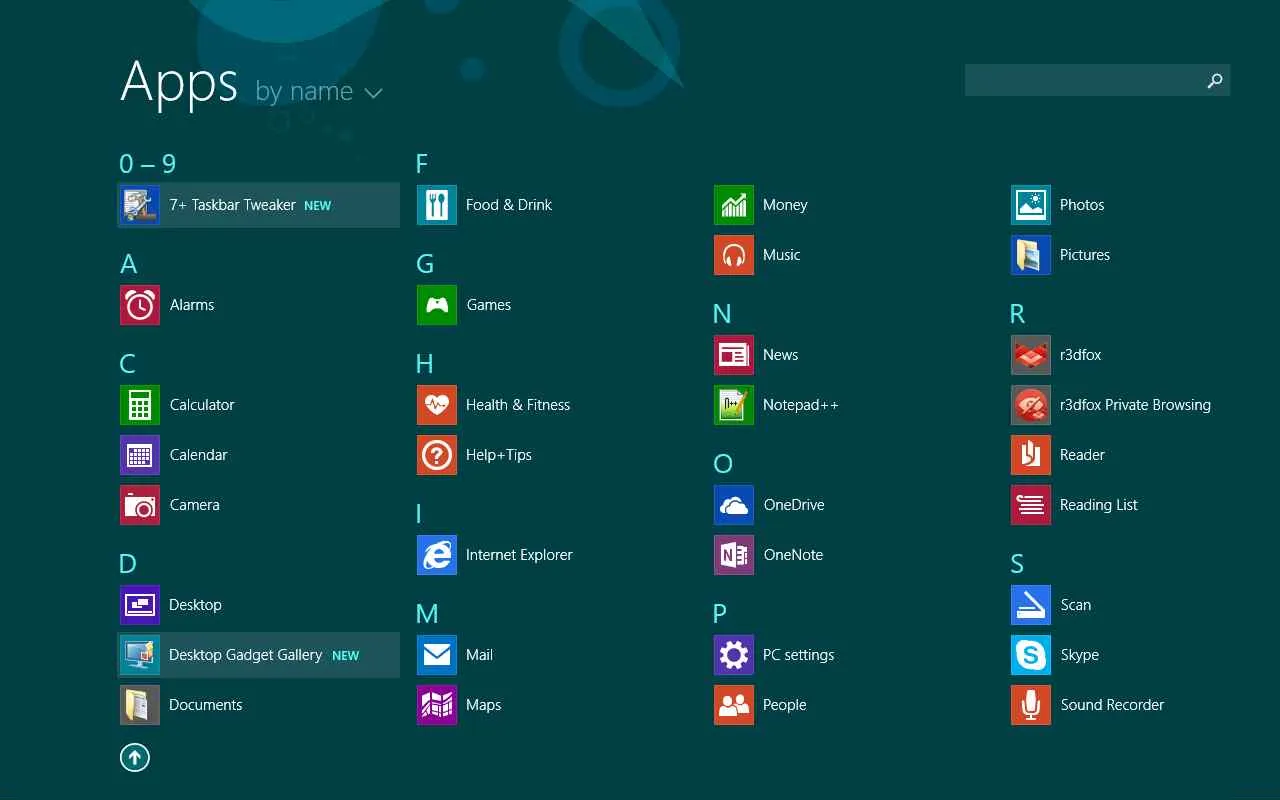Click the 'P' group header
The width and height of the screenshot is (1280, 800).
point(720,614)
